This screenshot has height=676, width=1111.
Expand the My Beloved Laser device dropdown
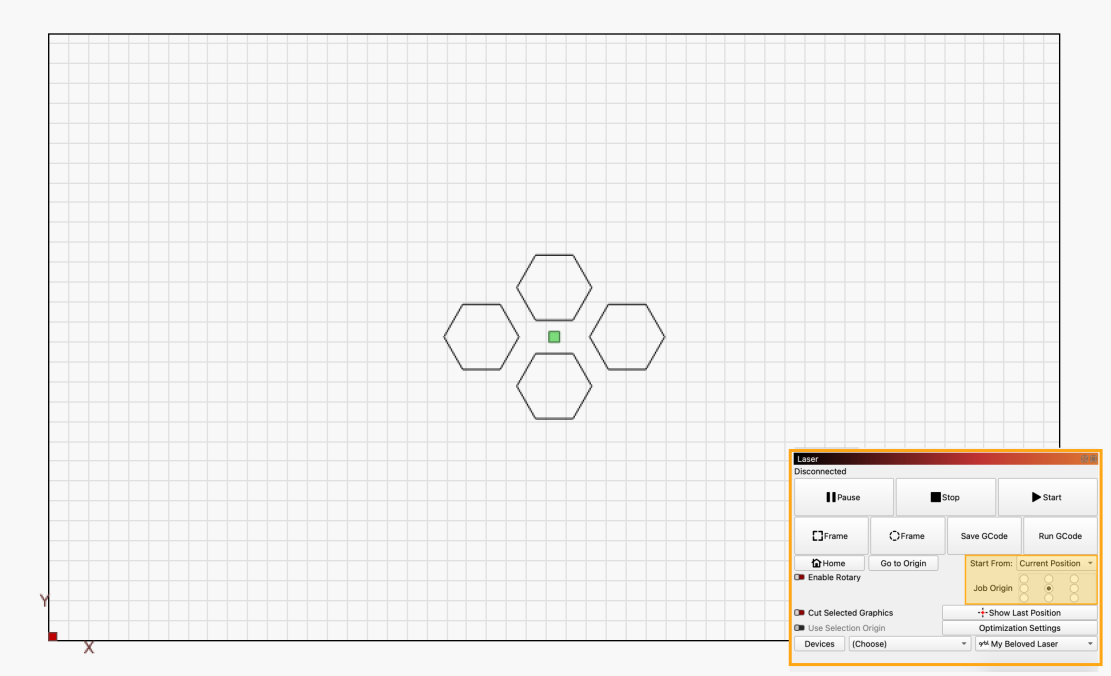[x=1035, y=644]
